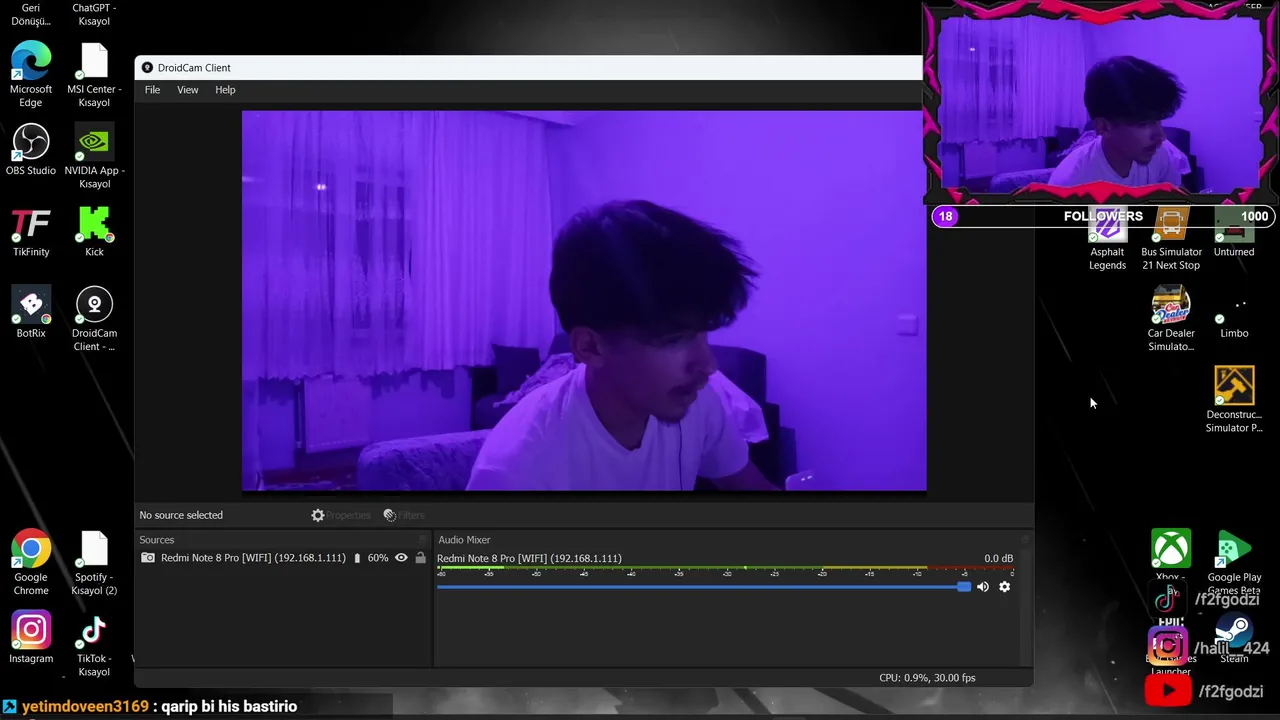Screen dimensions: 1280x720
Task: Click the Sources panel header
Action: point(283,540)
